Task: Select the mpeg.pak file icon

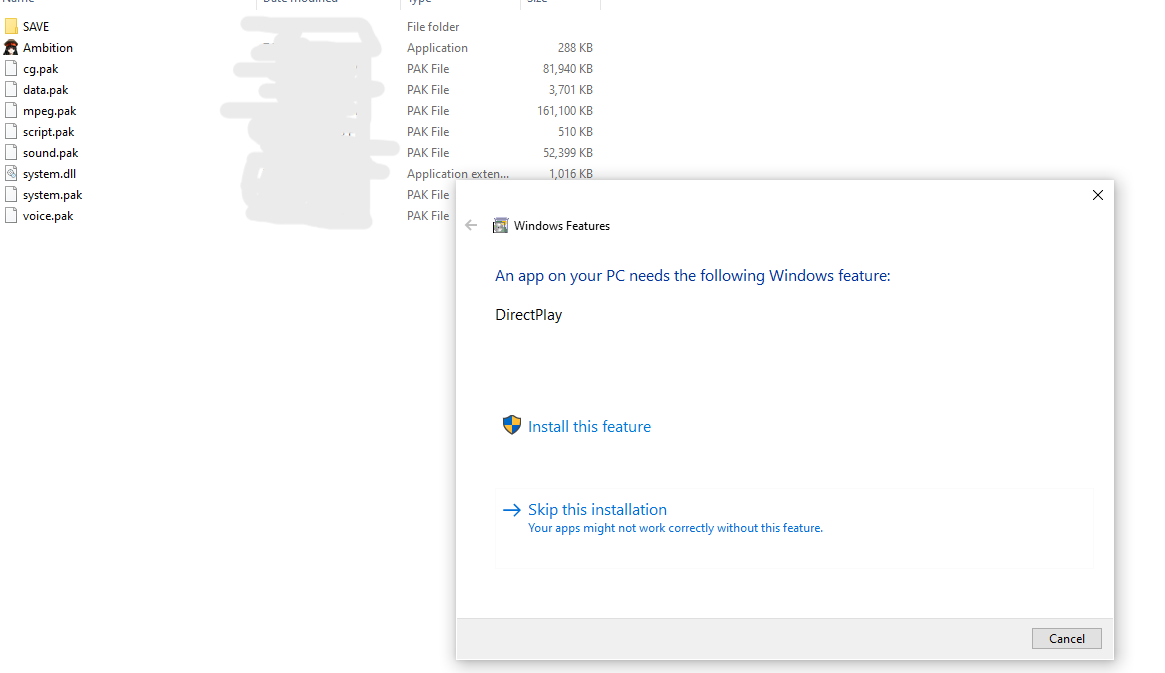Action: click(11, 111)
